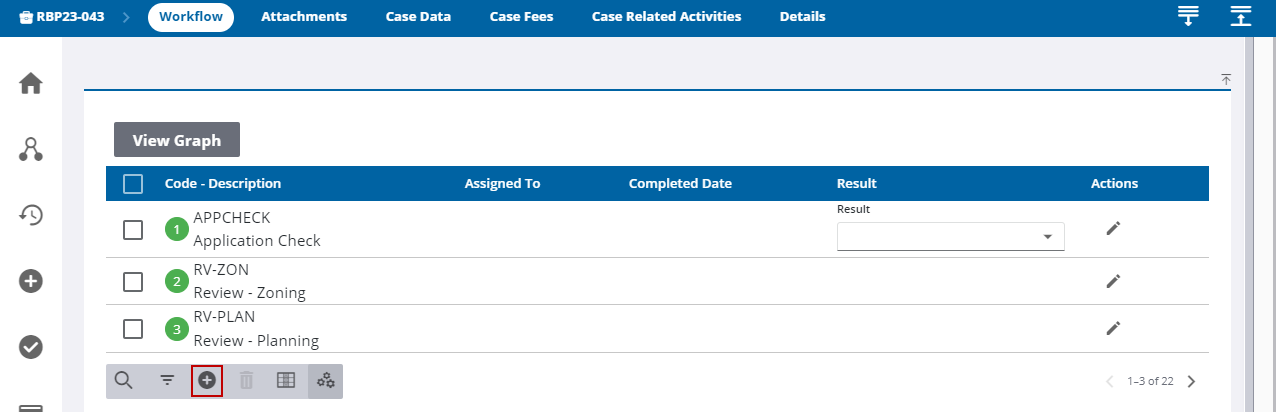
Task: Click the workflow settings gears icon
Action: tap(326, 380)
